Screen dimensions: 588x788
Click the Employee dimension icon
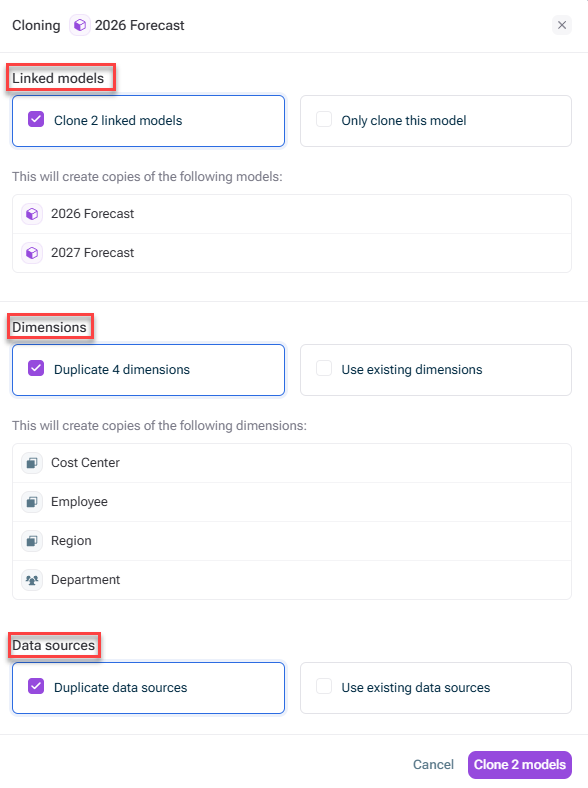click(x=32, y=502)
